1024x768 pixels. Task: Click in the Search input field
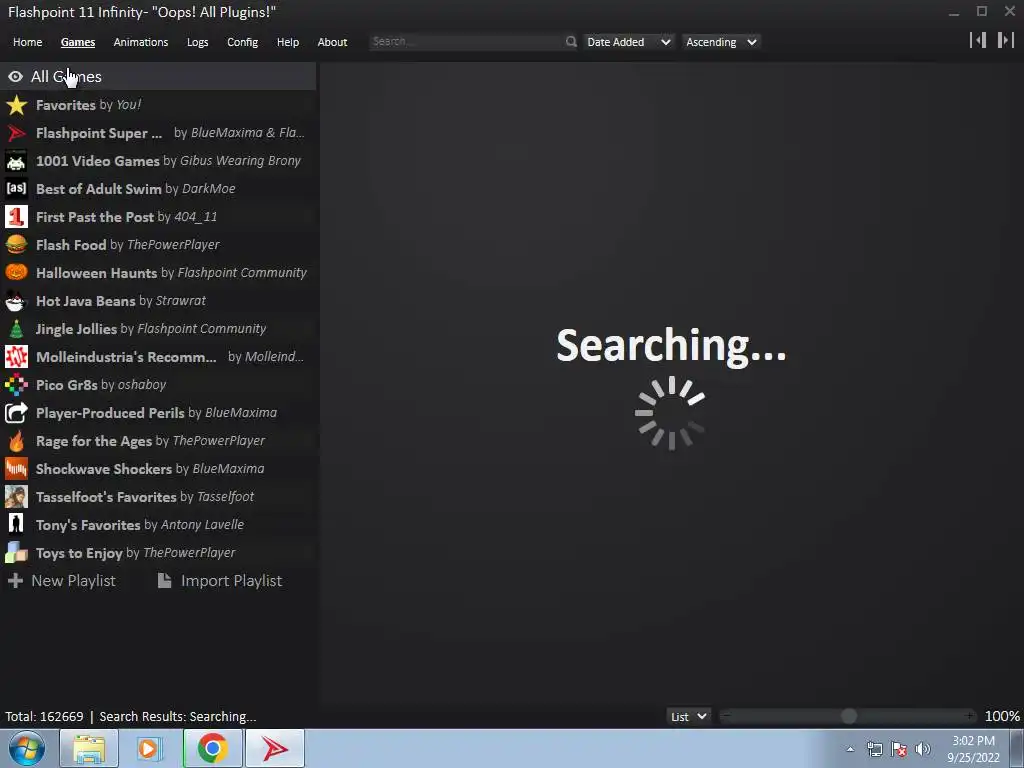click(466, 42)
